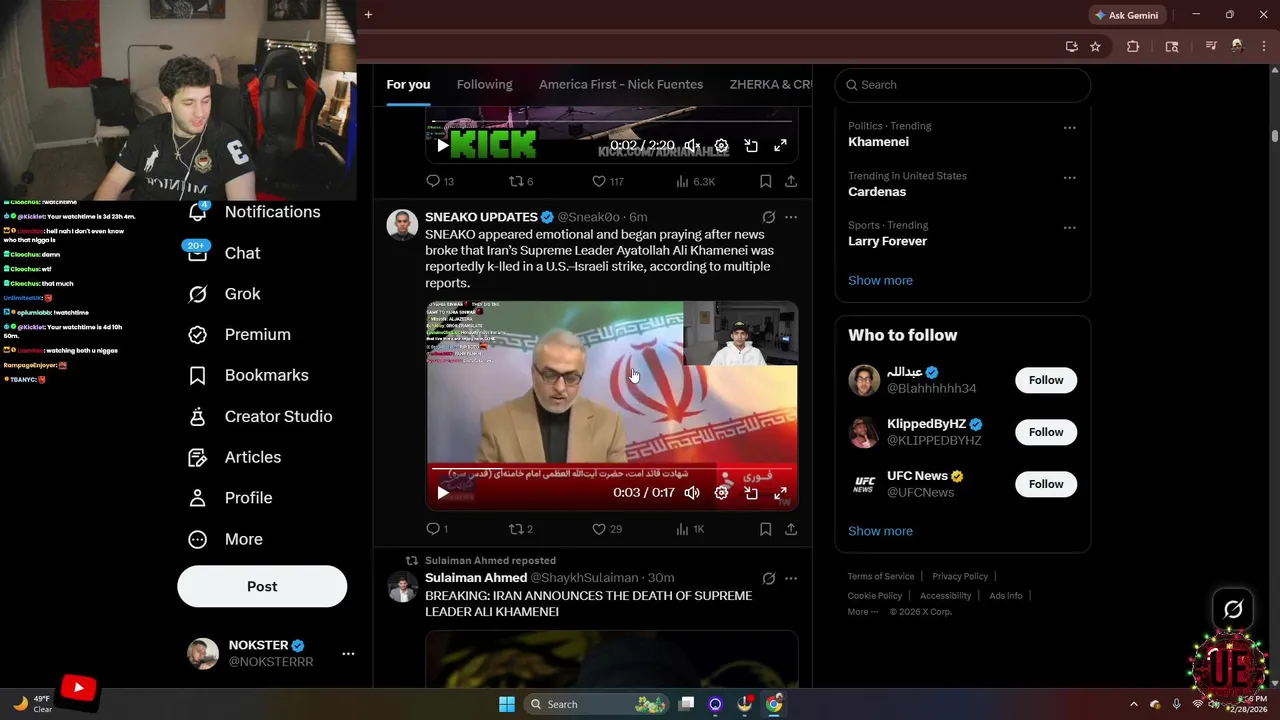The width and height of the screenshot is (1280, 720).
Task: Open Chrome media controls icon
Action: tap(1210, 46)
